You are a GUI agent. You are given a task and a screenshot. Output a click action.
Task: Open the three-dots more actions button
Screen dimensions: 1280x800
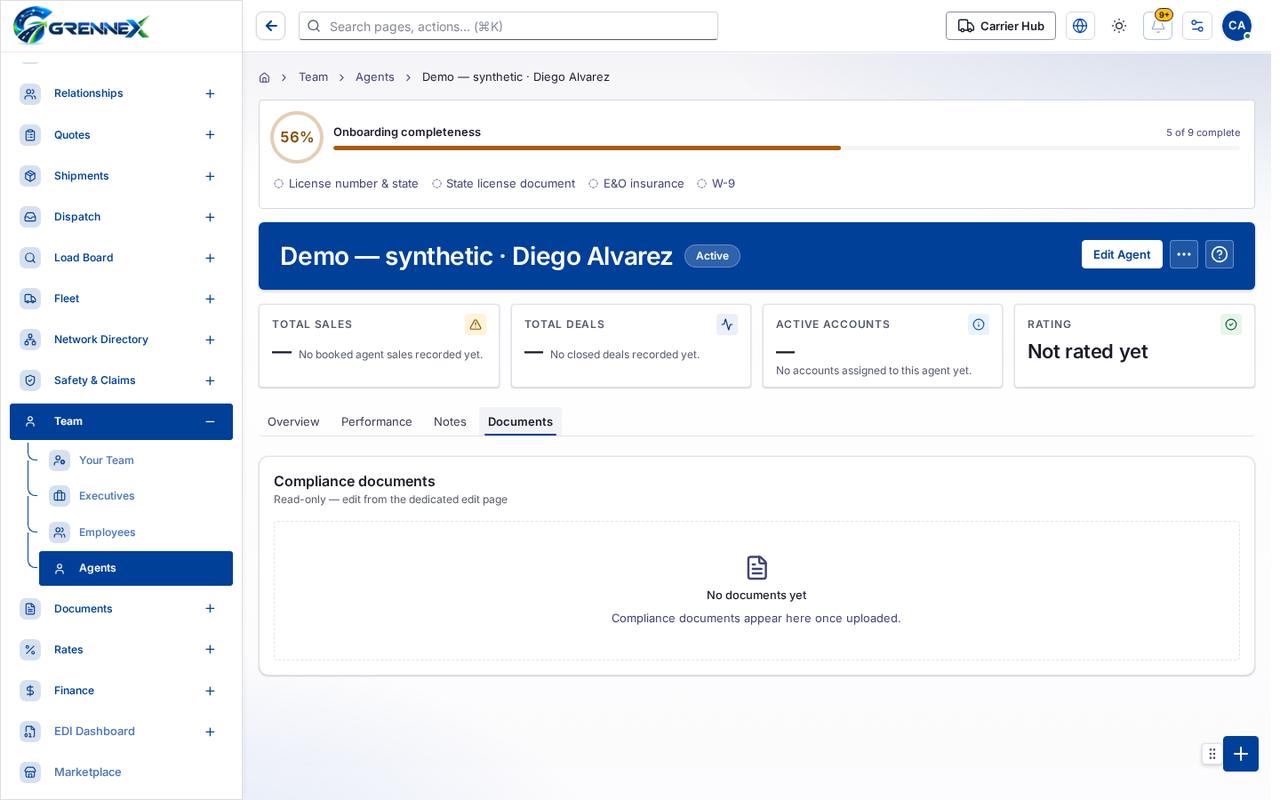[1184, 254]
